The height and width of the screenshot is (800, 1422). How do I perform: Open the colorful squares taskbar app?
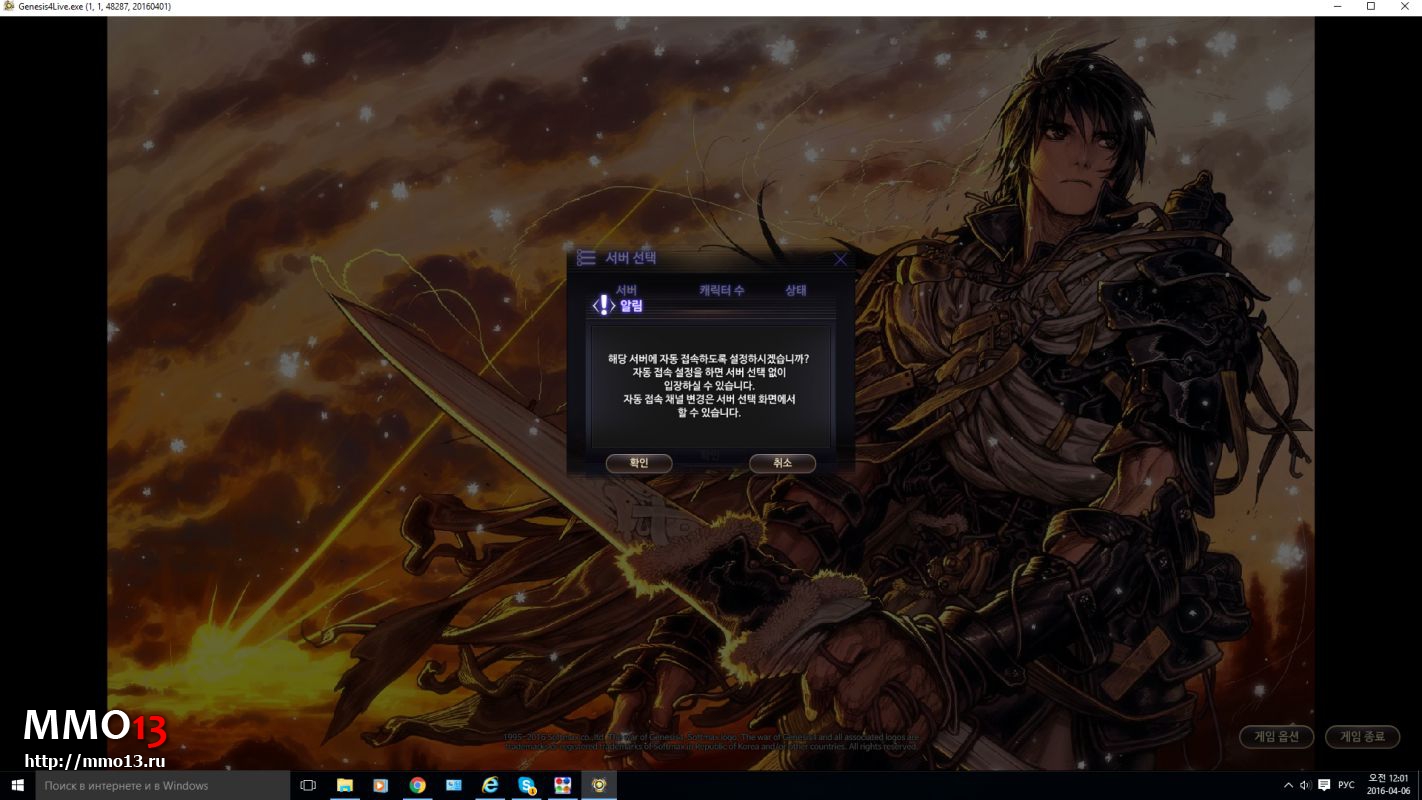coord(562,785)
